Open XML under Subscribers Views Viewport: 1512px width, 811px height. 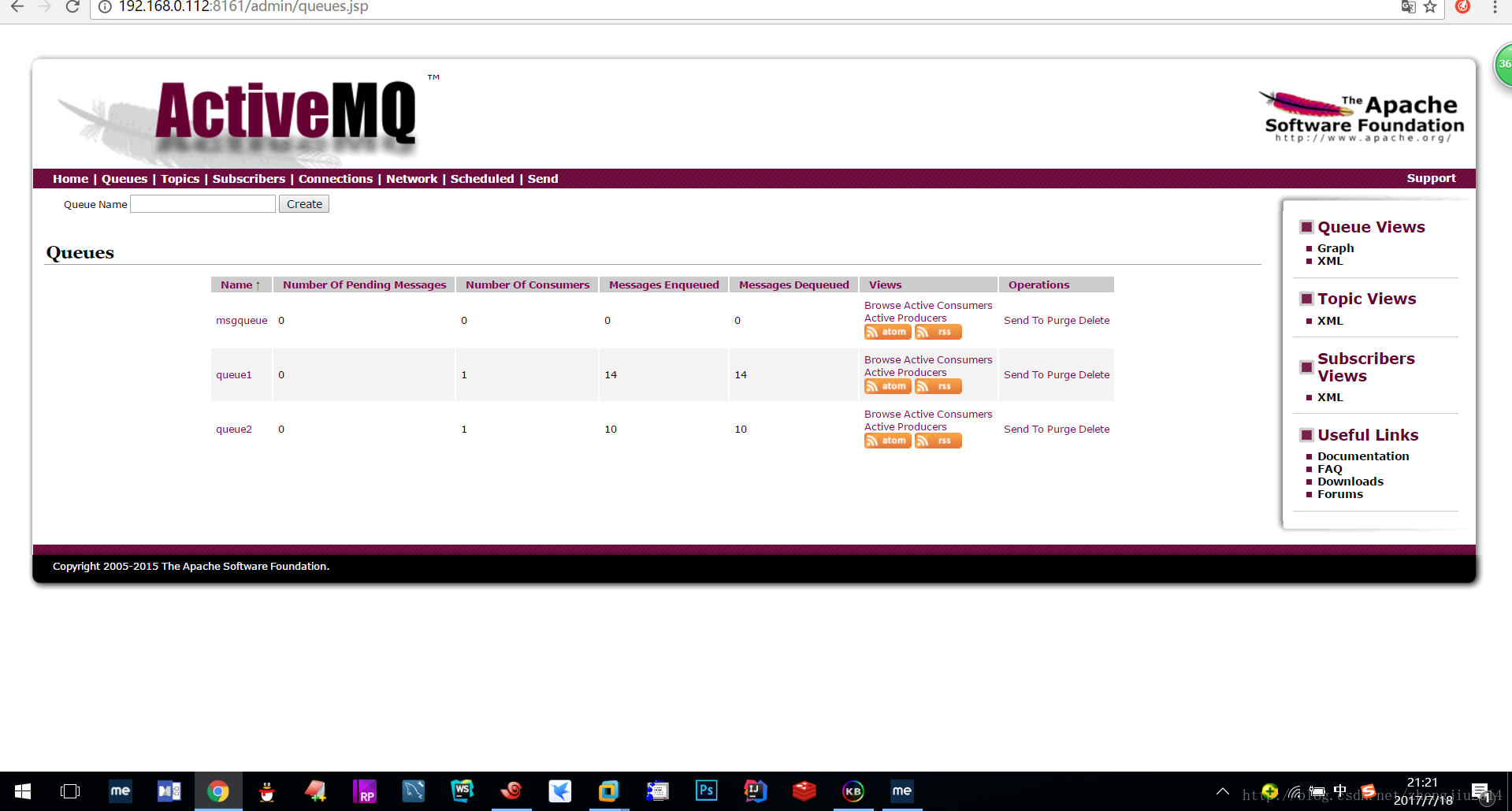pyautogui.click(x=1330, y=397)
